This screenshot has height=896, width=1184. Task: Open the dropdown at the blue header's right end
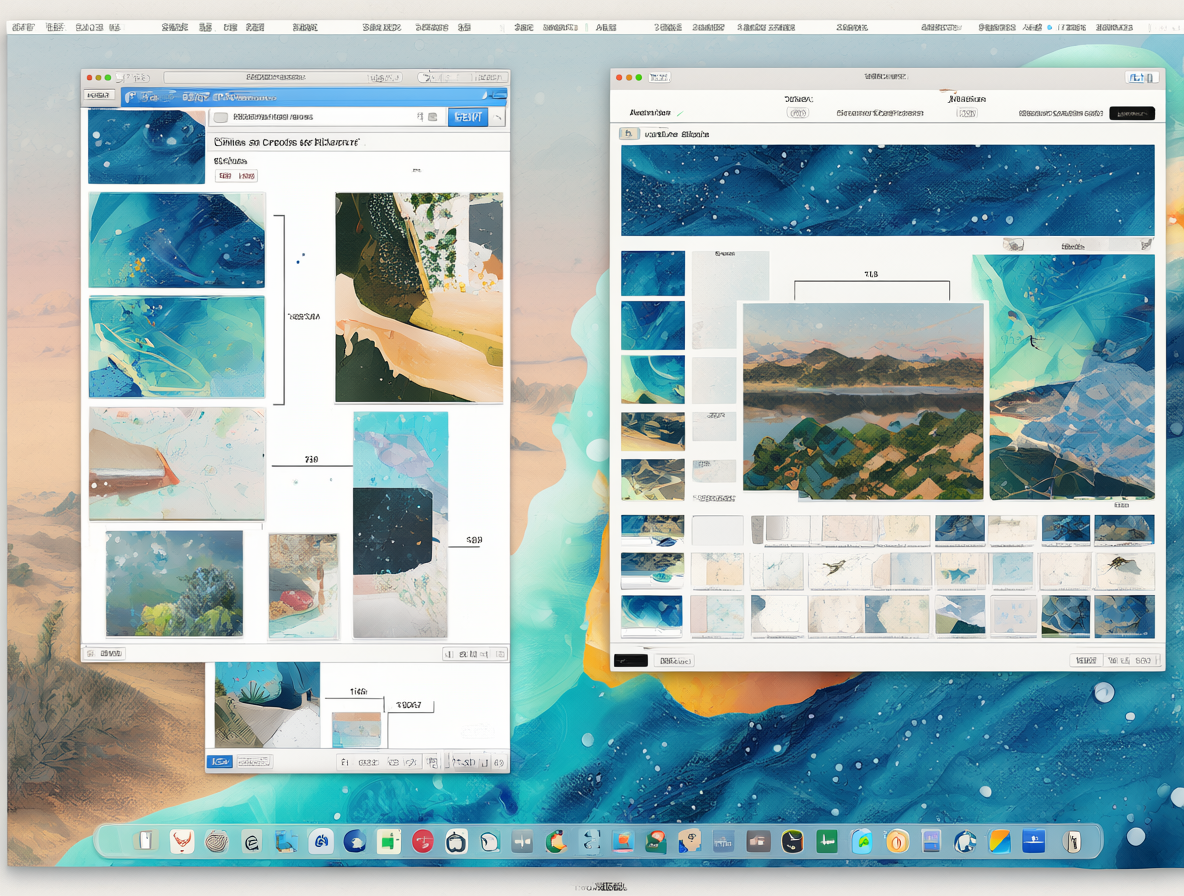point(496,95)
